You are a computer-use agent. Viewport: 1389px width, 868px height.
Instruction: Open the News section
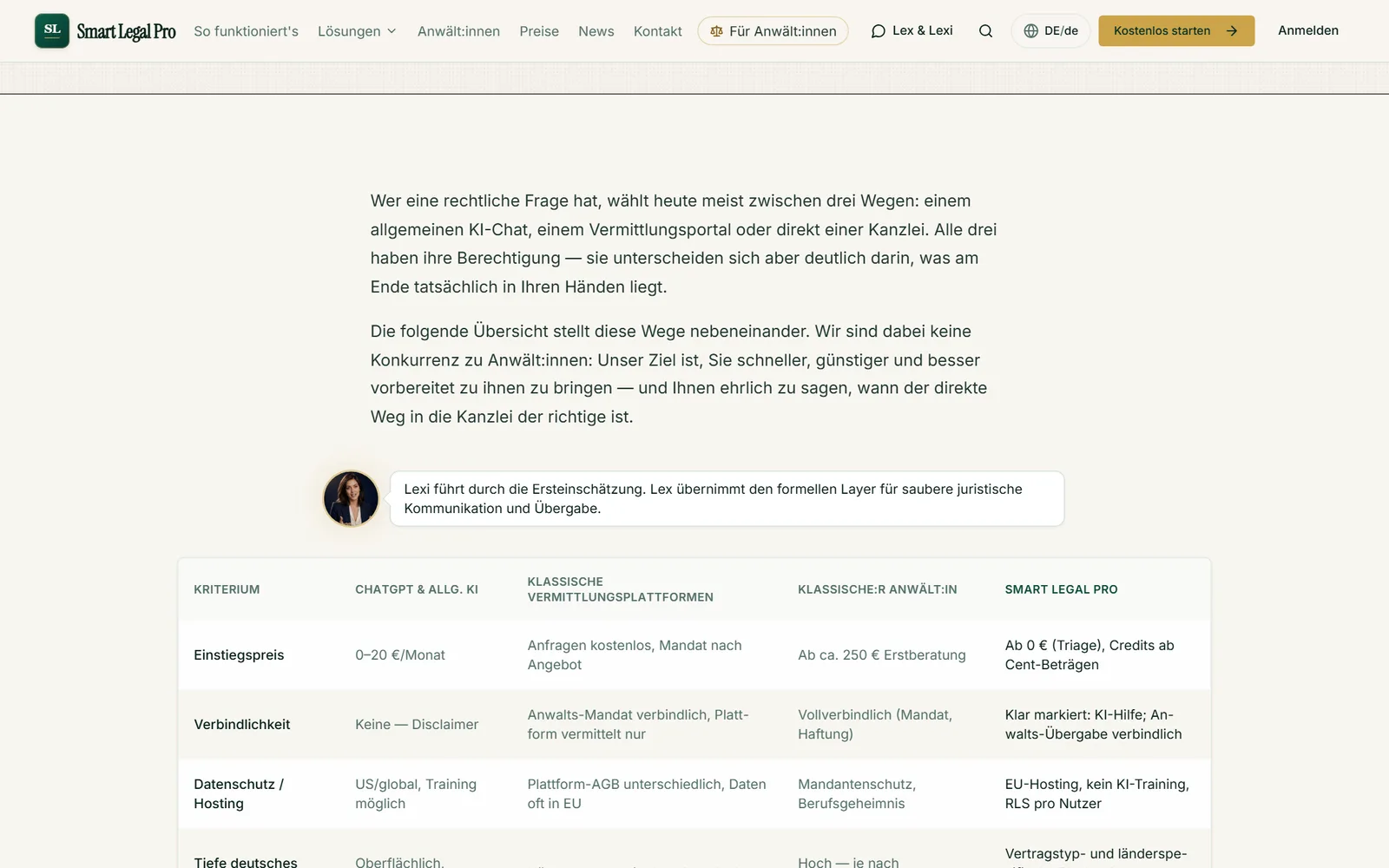click(x=596, y=31)
